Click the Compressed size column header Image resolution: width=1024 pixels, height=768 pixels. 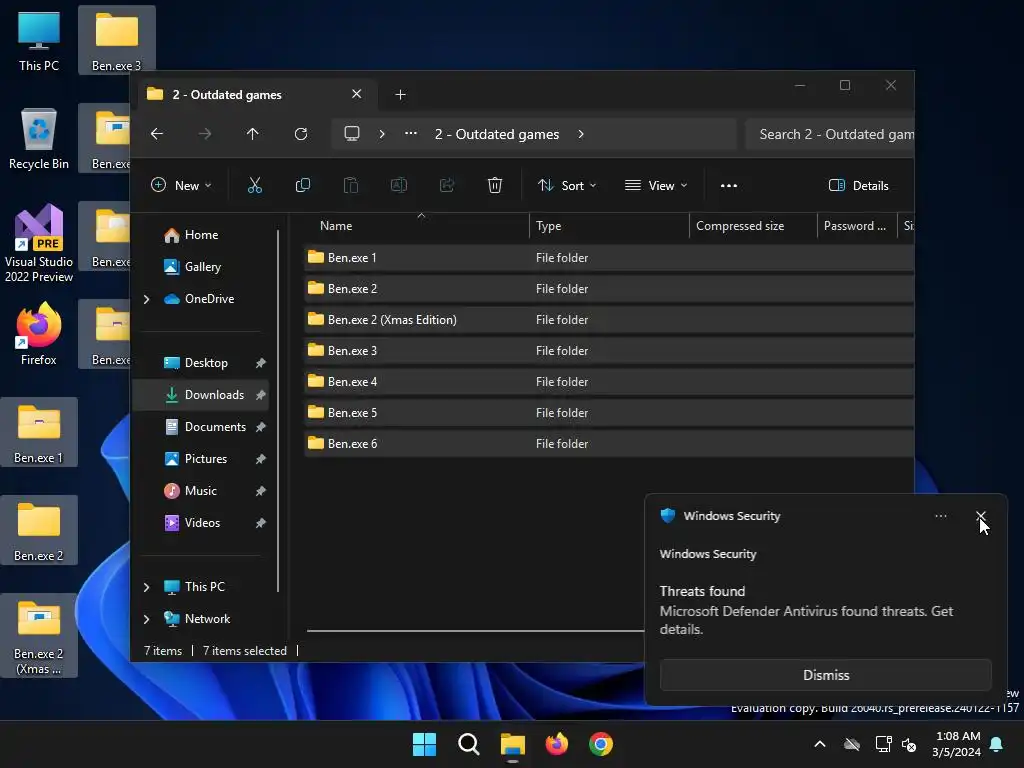click(x=753, y=226)
